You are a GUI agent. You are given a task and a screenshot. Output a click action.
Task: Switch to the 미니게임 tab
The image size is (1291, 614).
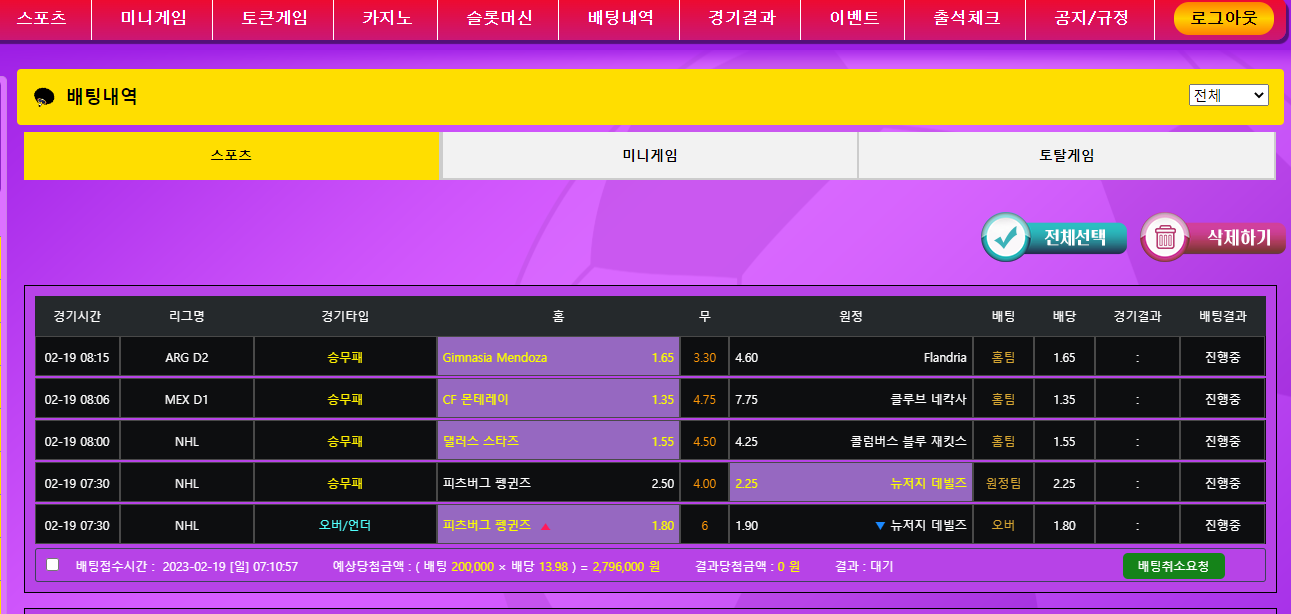point(649,156)
